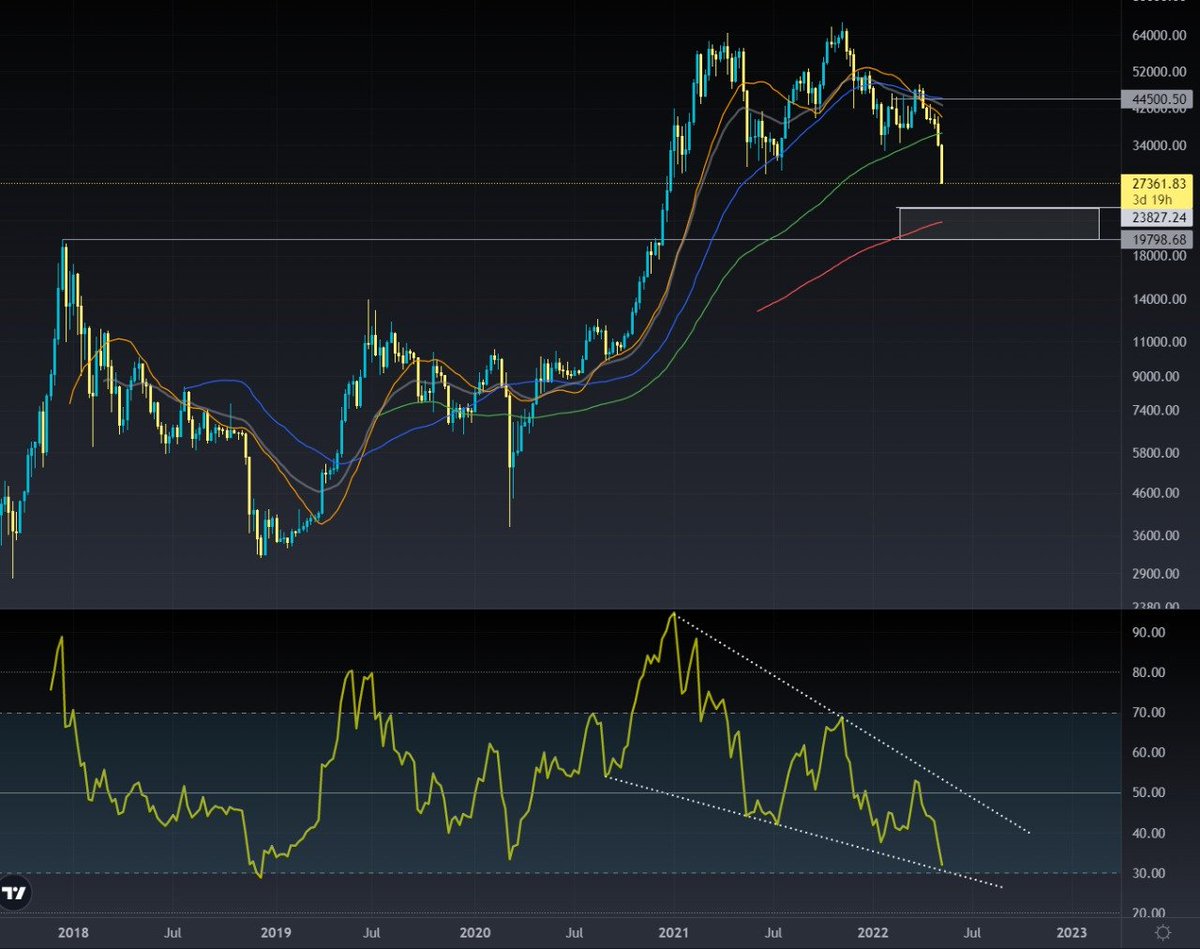
Task: Click the RSI 20.00 axis label
Action: (1147, 913)
